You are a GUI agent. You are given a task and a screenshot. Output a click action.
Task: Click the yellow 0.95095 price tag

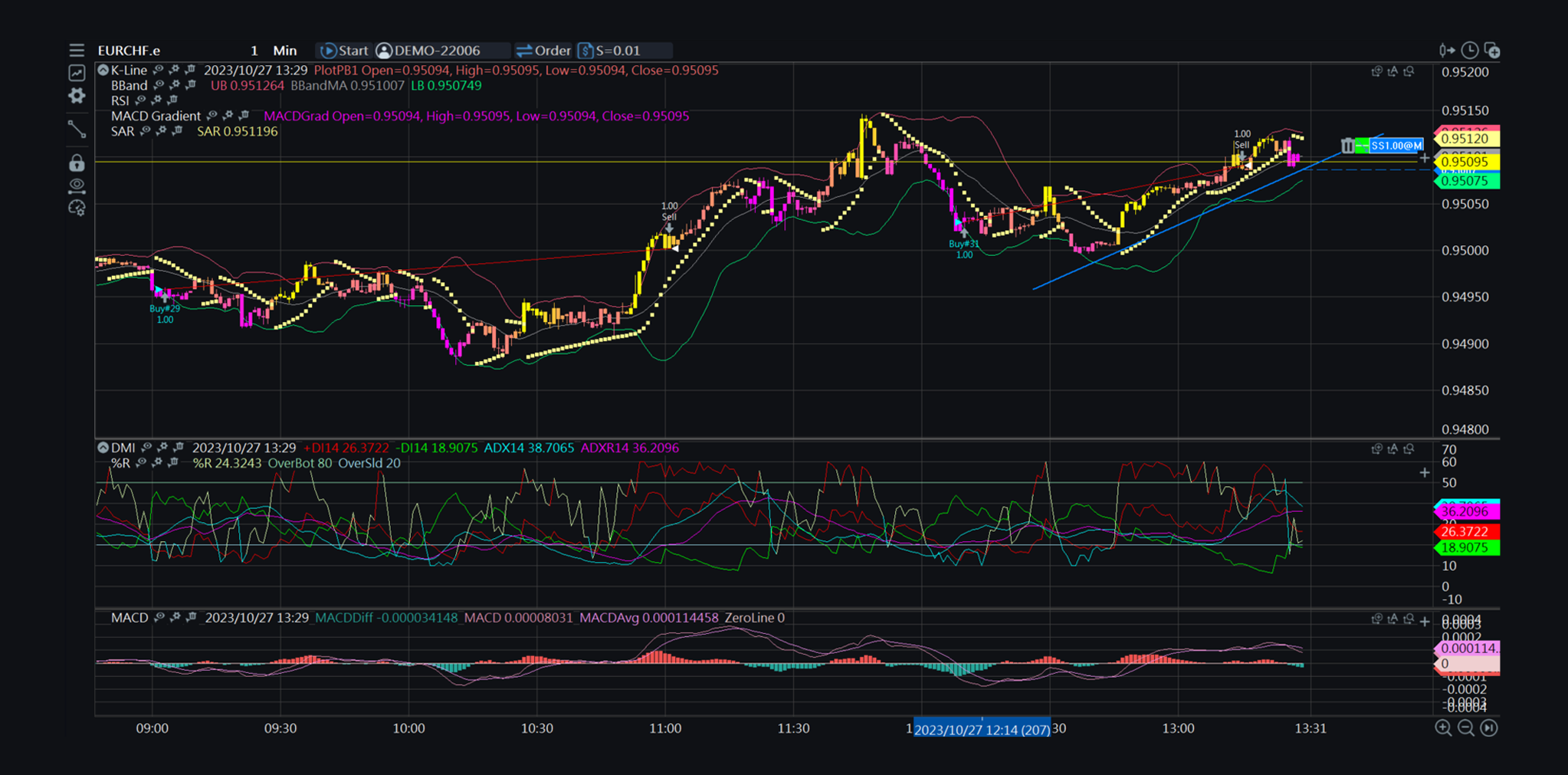1466,162
